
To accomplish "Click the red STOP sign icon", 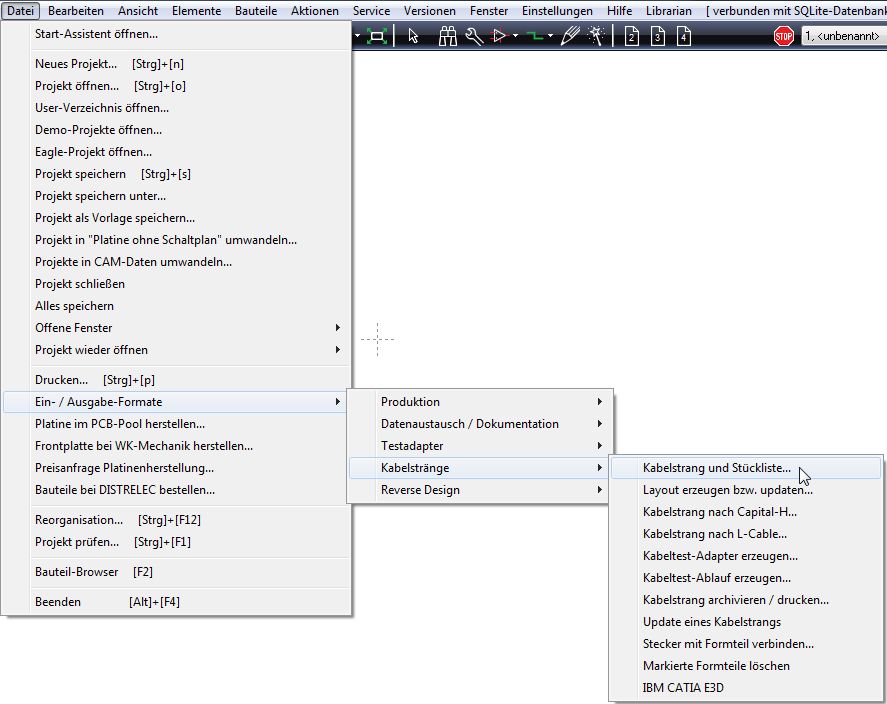I will (784, 37).
